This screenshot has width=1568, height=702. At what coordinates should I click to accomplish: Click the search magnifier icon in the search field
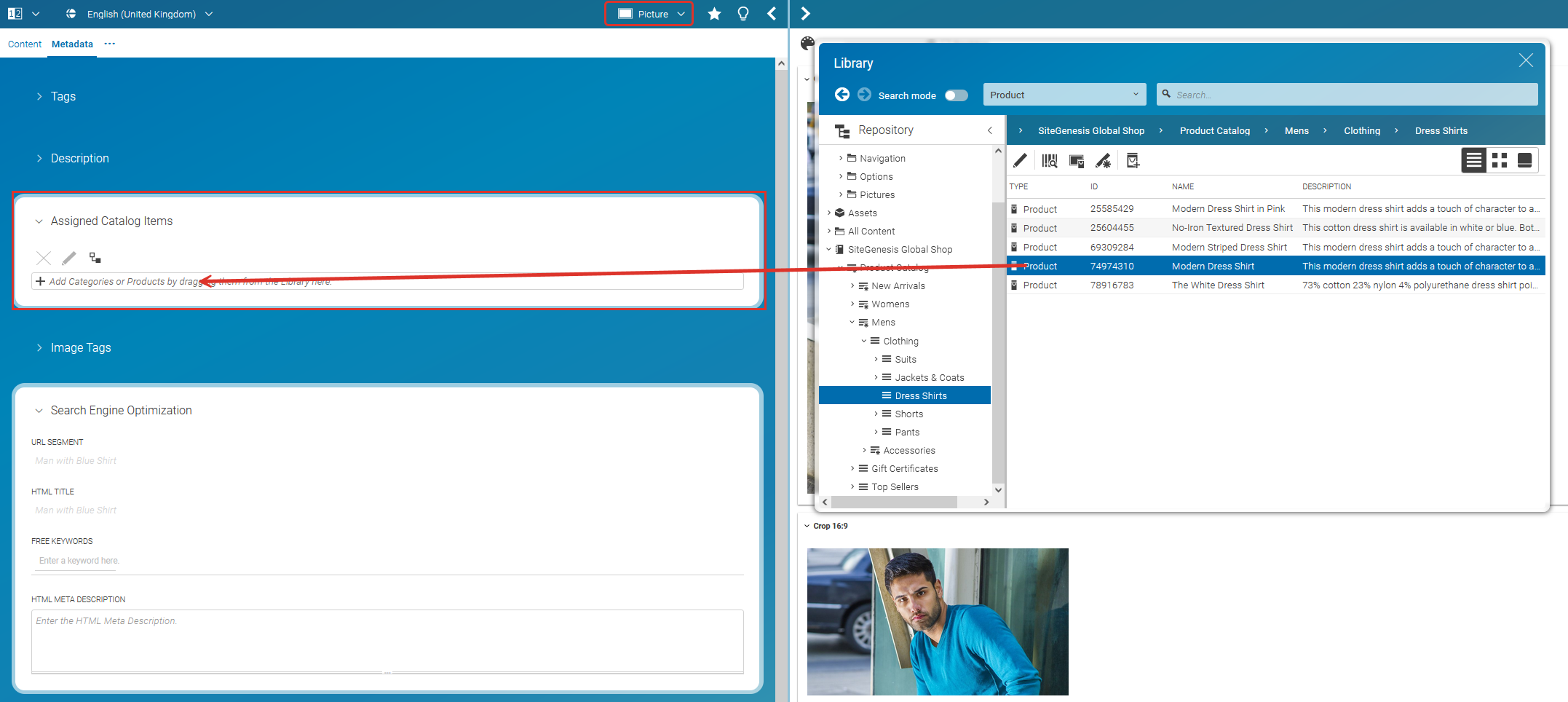click(1166, 94)
